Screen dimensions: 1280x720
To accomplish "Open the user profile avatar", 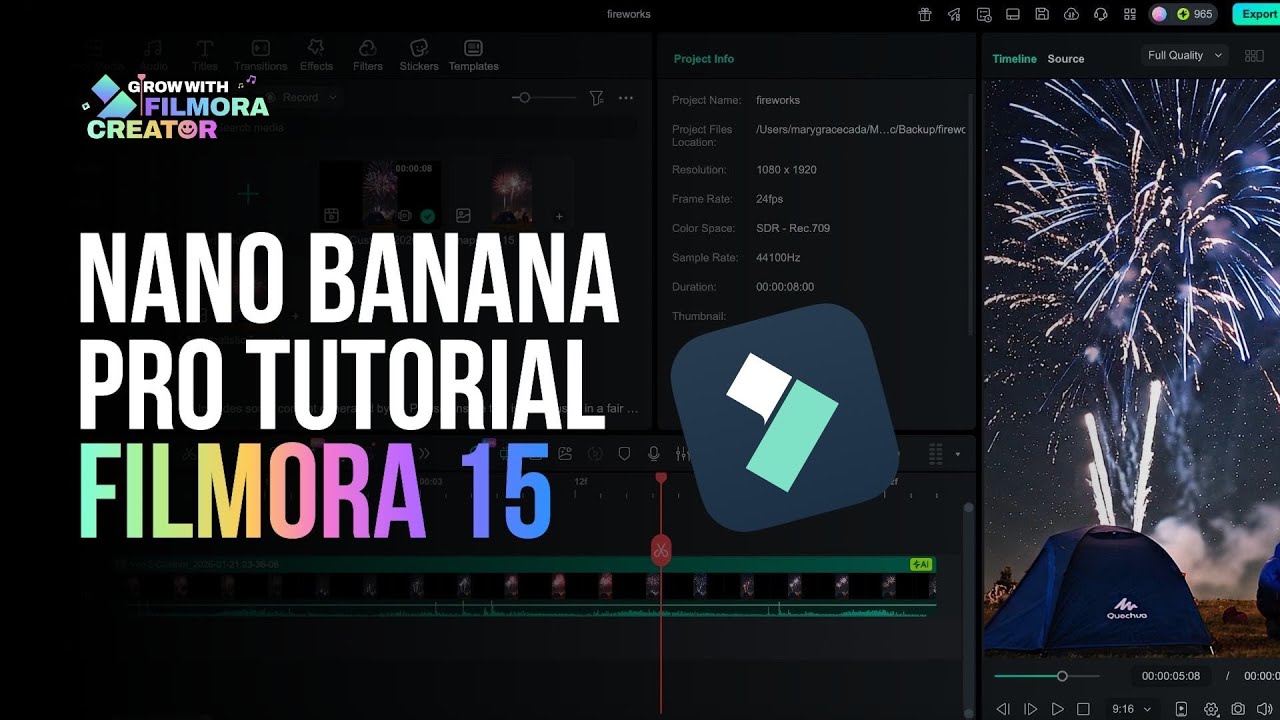I will tap(1159, 14).
